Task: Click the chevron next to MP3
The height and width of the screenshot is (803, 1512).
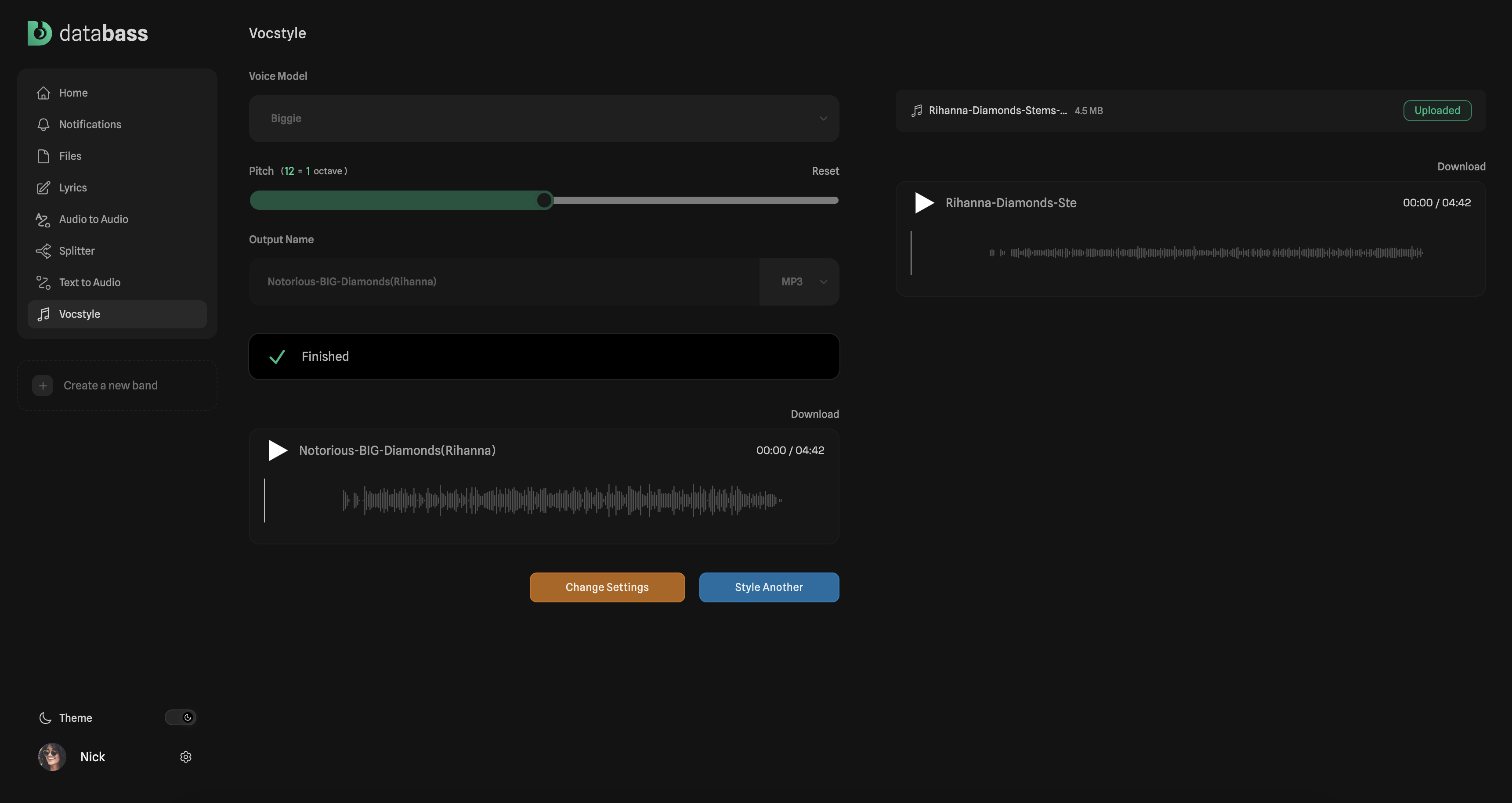Action: [x=824, y=281]
